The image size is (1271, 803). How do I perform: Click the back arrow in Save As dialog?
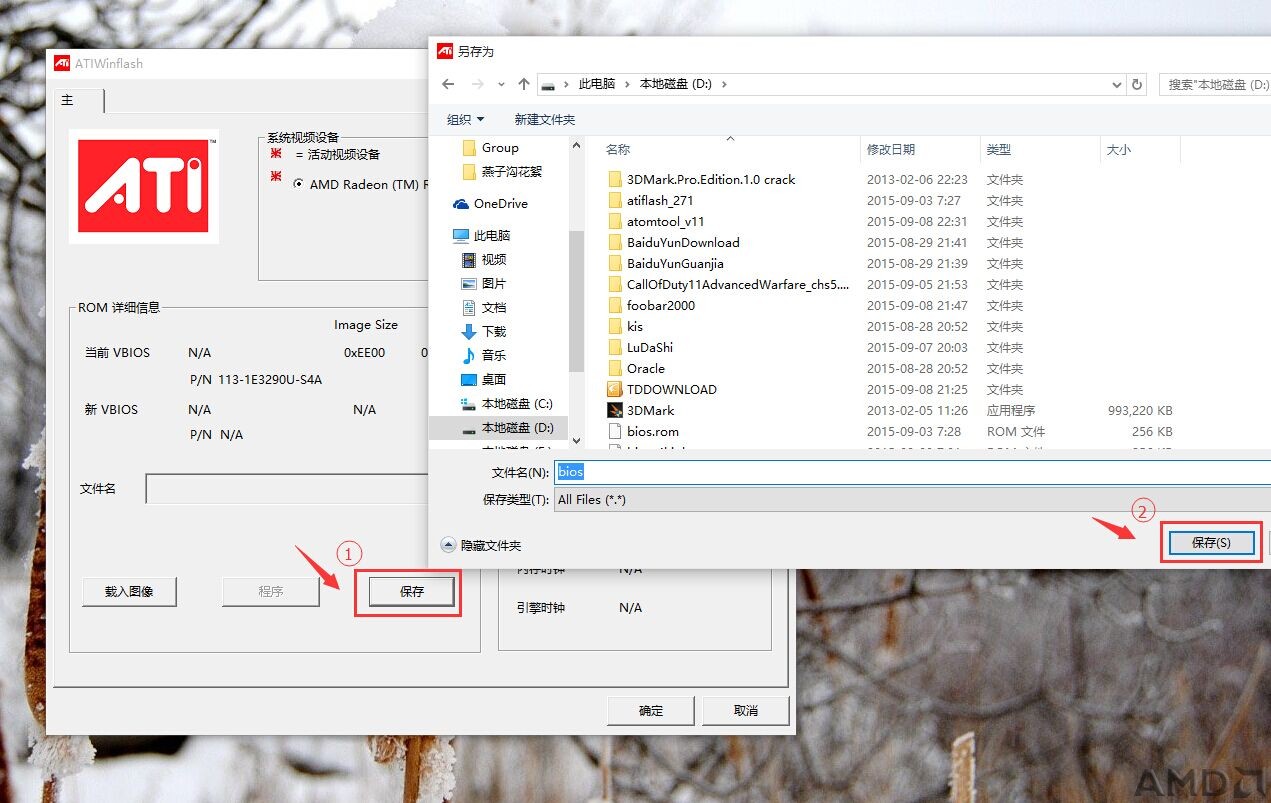click(x=449, y=85)
